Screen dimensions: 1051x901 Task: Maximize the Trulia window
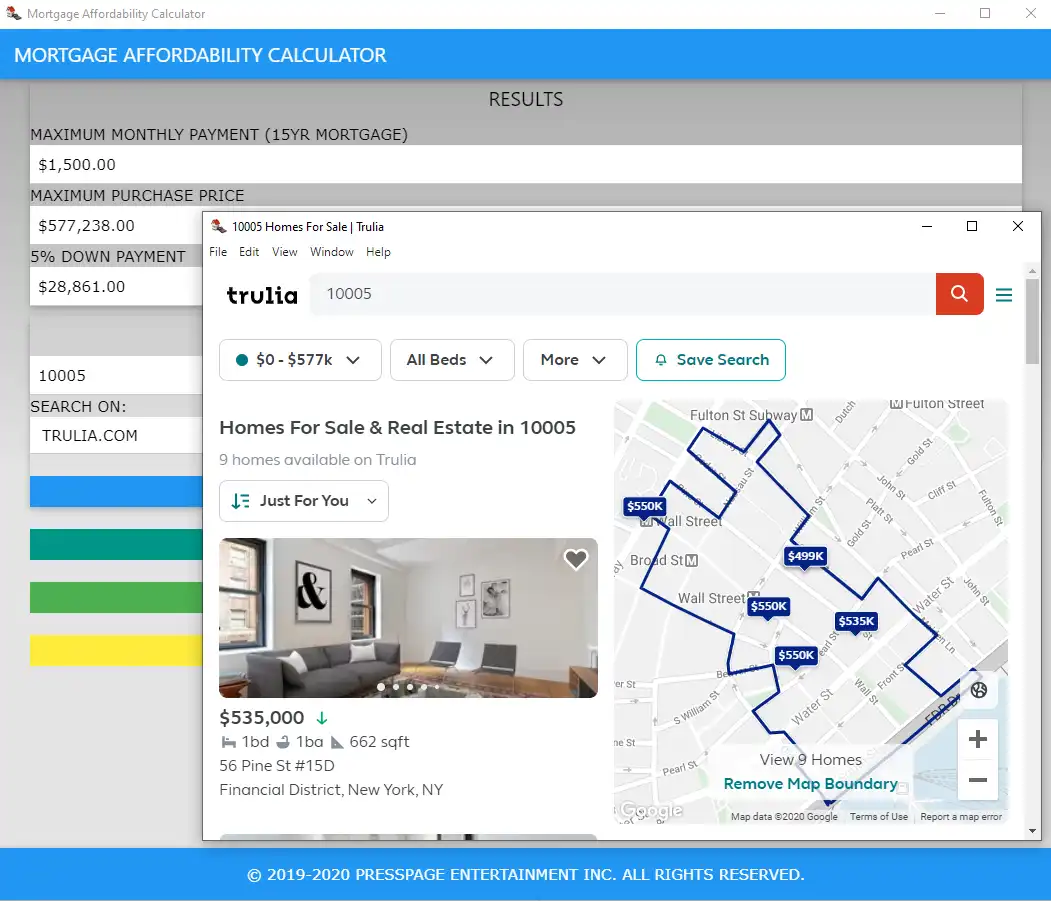(x=972, y=227)
